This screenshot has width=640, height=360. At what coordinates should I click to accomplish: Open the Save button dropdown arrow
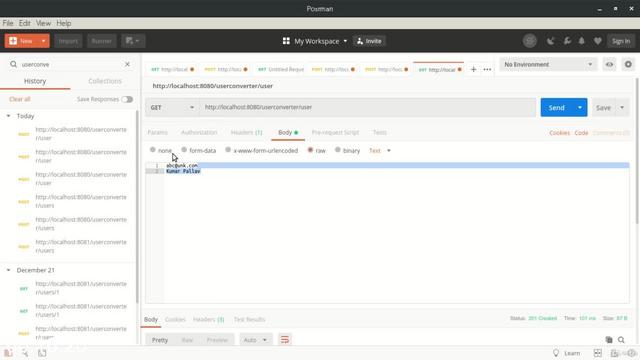tap(622, 107)
